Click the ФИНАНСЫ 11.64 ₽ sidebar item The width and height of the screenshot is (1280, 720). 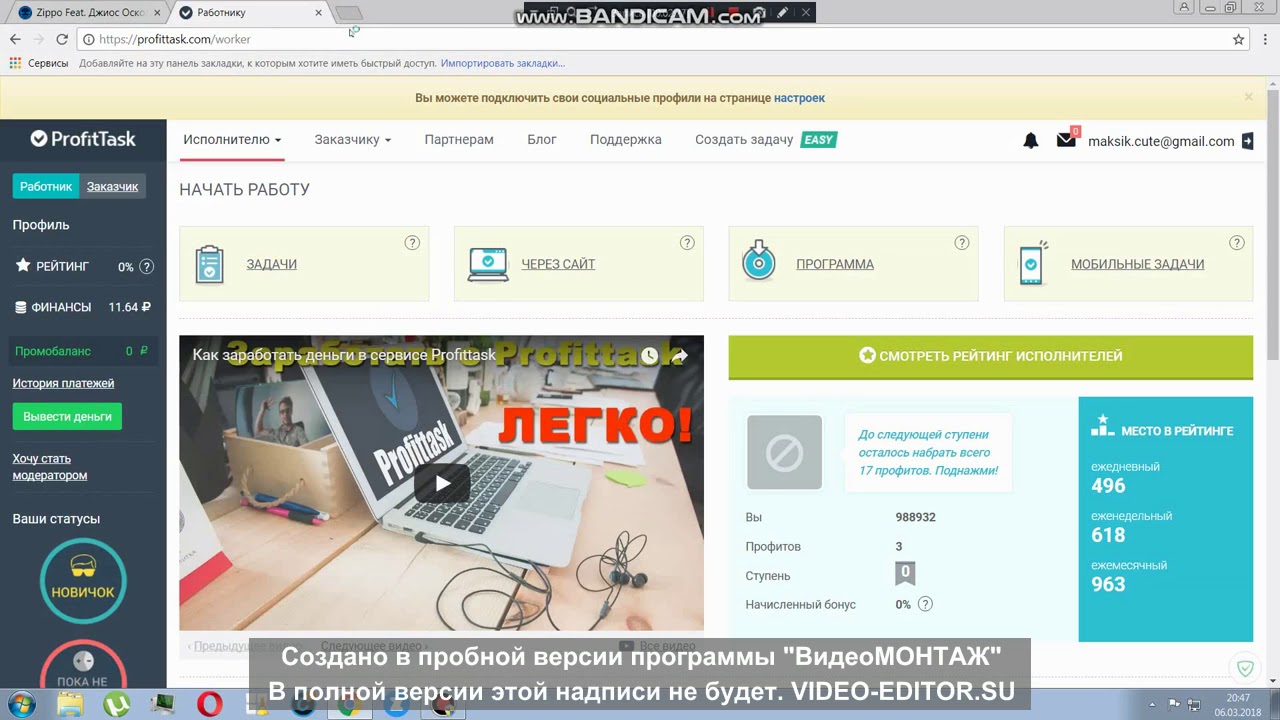83,307
